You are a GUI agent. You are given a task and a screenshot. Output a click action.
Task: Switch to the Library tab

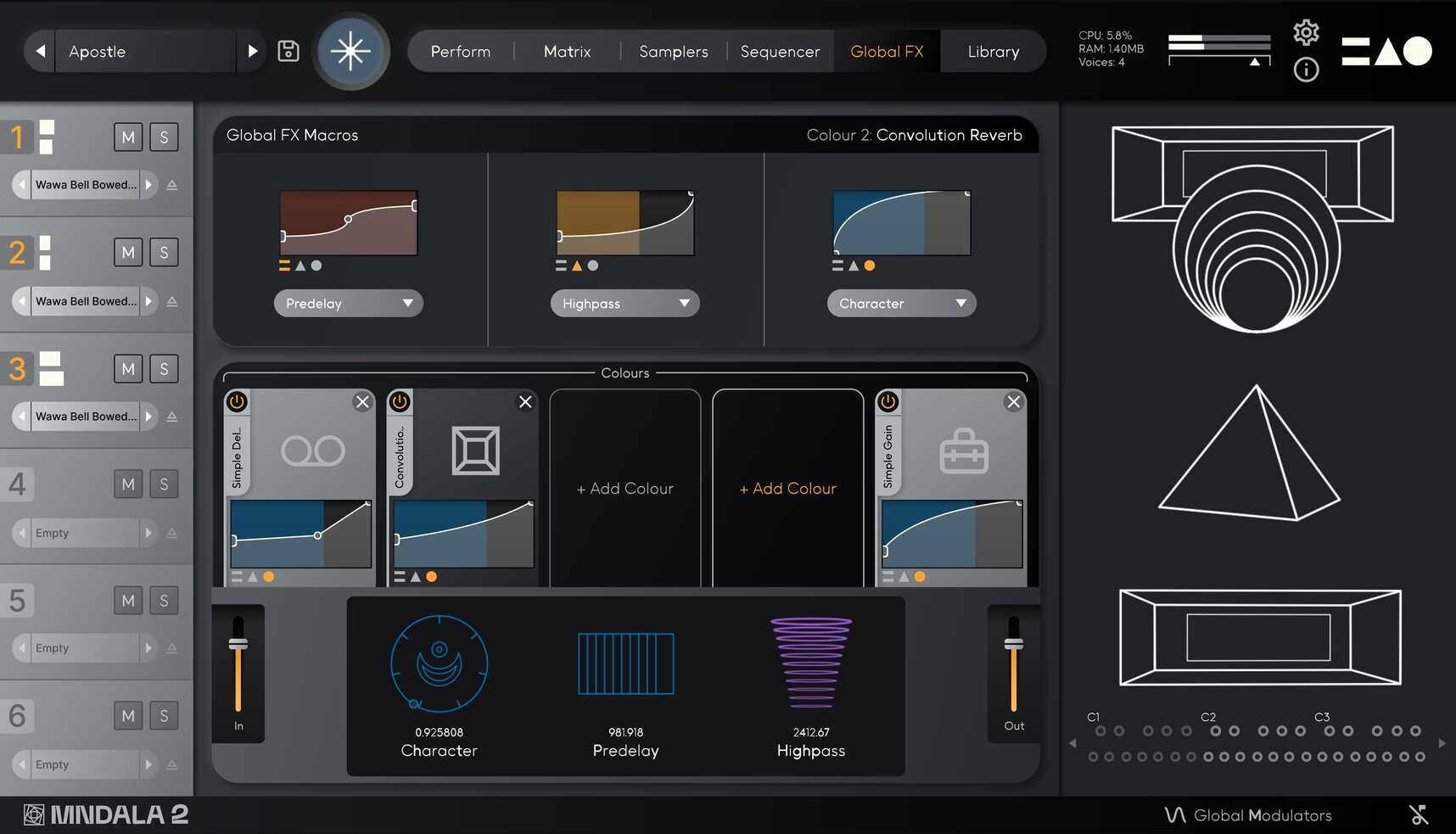[992, 51]
